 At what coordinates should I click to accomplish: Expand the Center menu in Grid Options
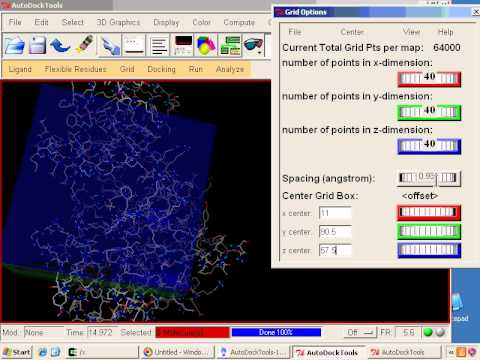point(352,32)
